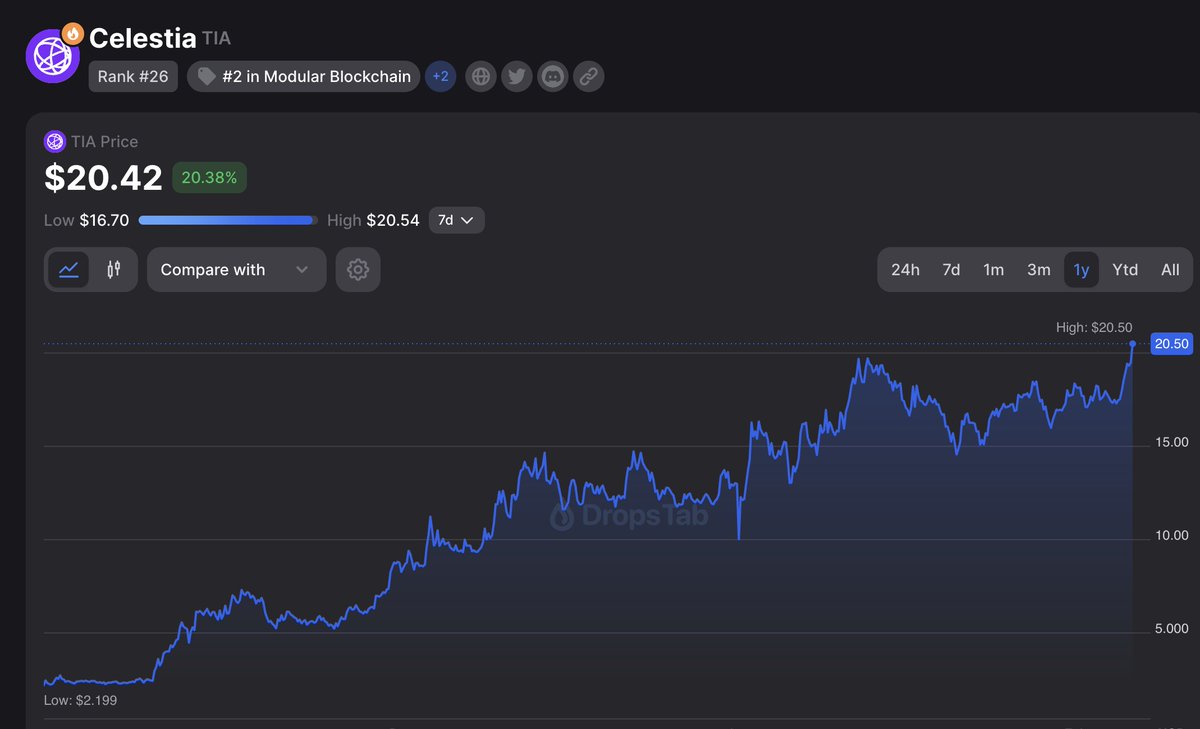This screenshot has width=1200, height=729.
Task: Open chart settings gear icon
Action: pyautogui.click(x=358, y=270)
